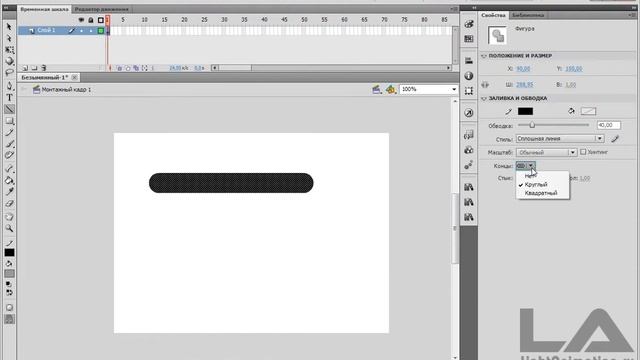Image resolution: width=640 pixels, height=360 pixels.
Task: Select the Eraser tool
Action: (9, 203)
